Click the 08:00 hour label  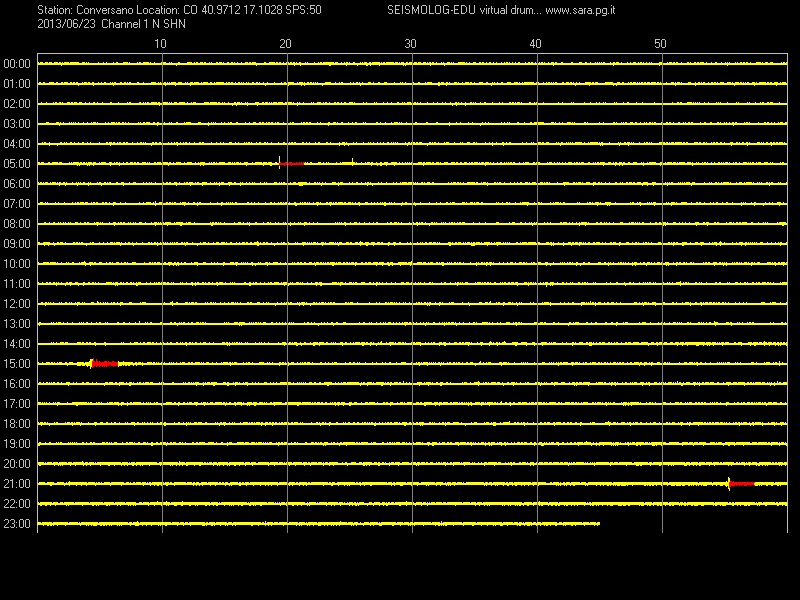pos(17,224)
